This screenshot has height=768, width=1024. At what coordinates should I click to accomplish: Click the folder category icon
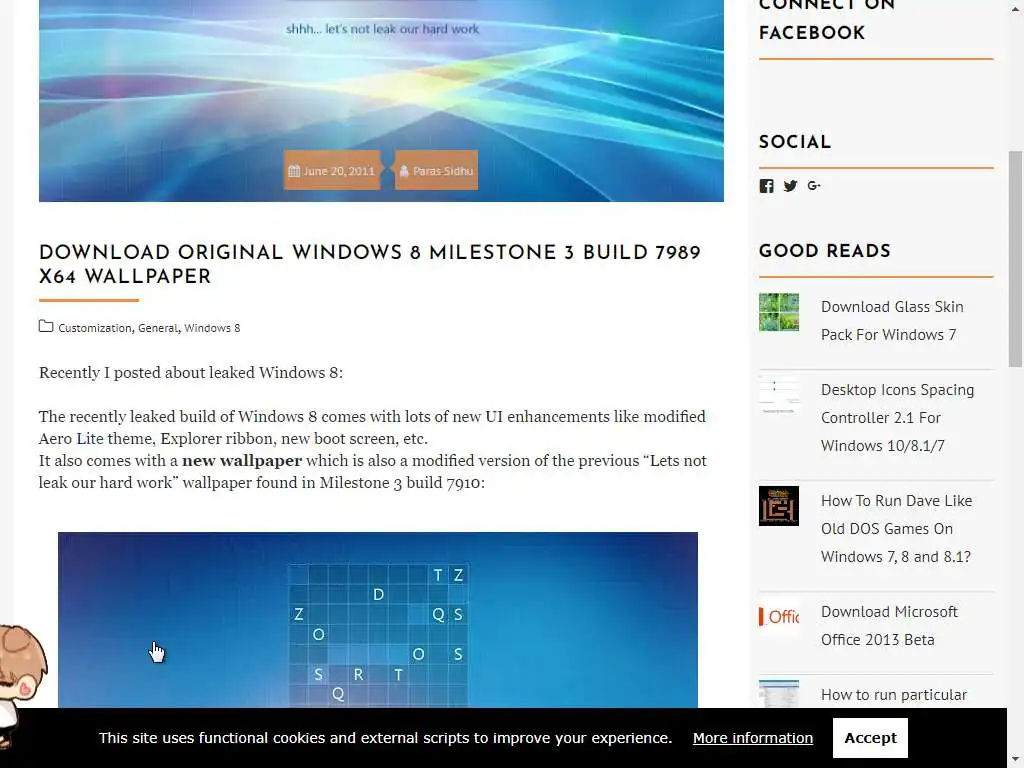[x=46, y=326]
